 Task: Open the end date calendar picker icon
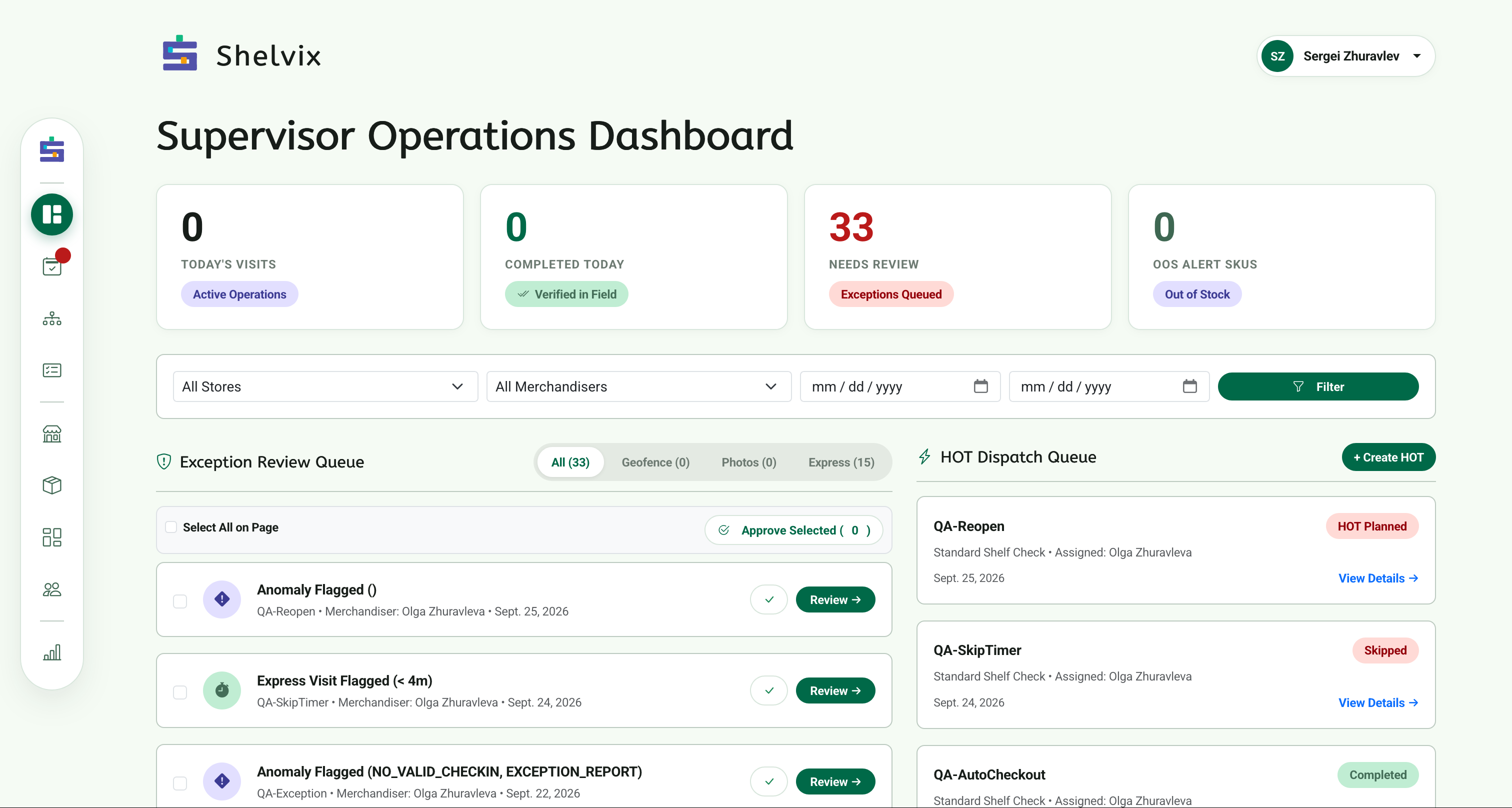point(1190,386)
